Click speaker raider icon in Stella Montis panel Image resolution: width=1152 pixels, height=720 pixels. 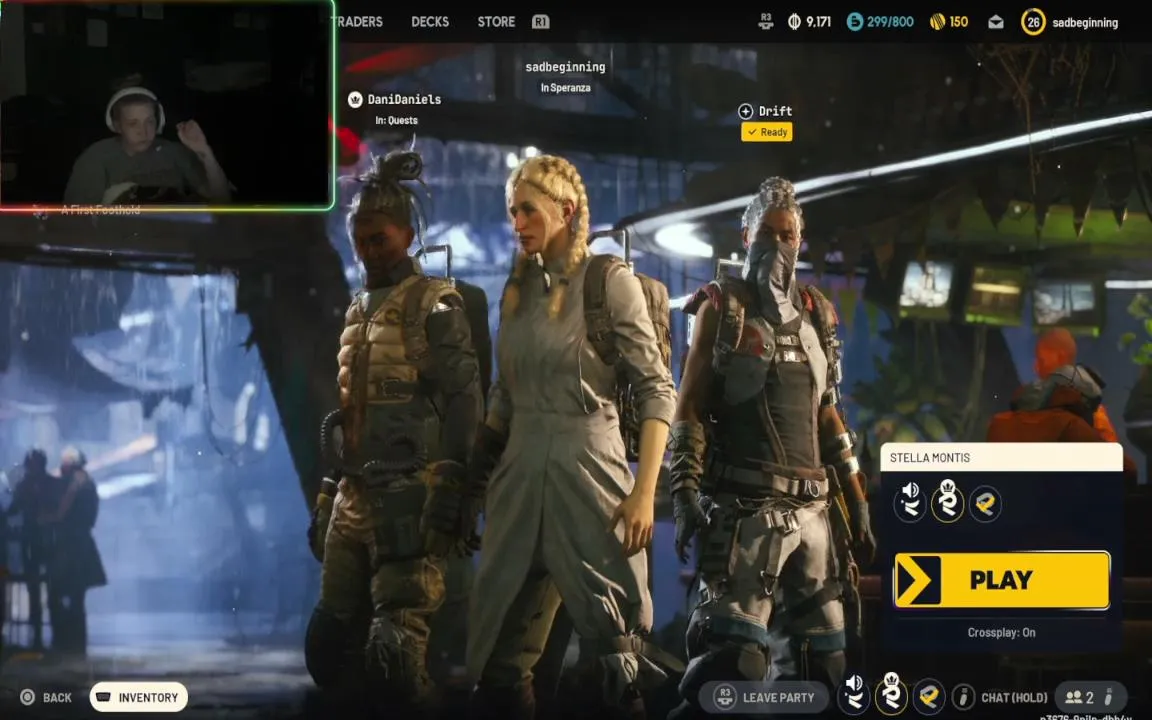point(910,502)
